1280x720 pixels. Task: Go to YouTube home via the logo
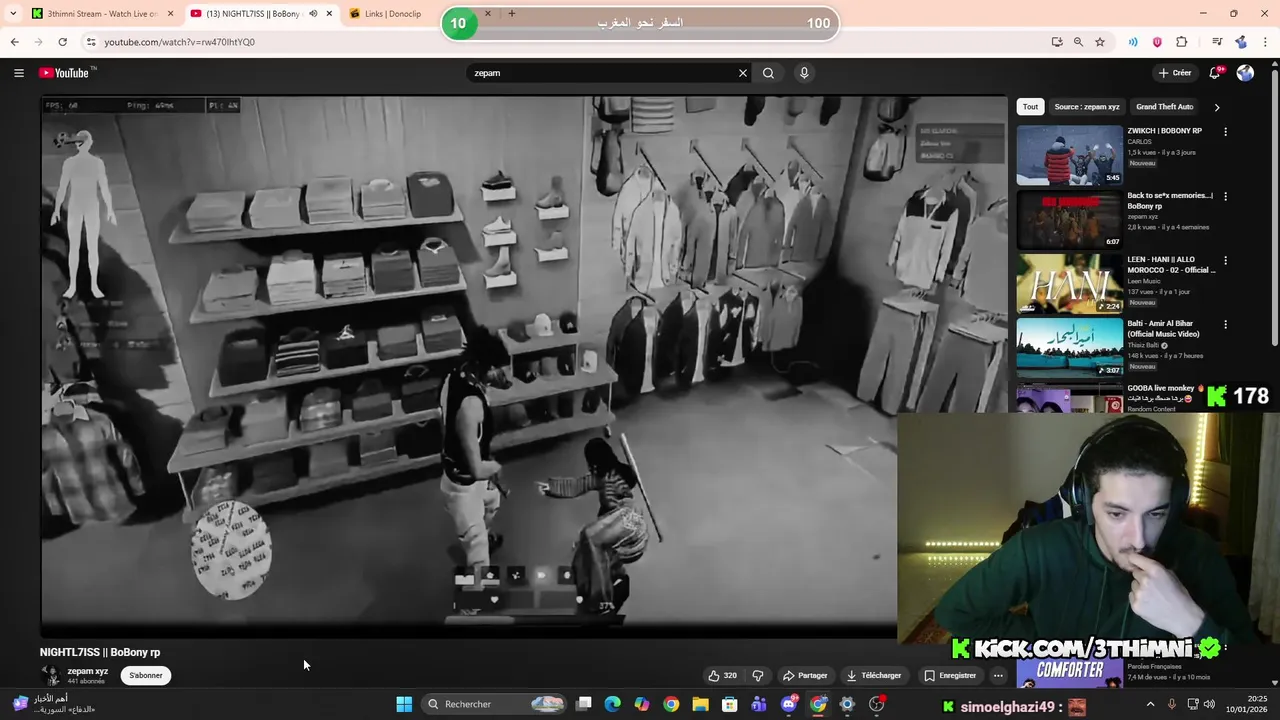(x=64, y=73)
